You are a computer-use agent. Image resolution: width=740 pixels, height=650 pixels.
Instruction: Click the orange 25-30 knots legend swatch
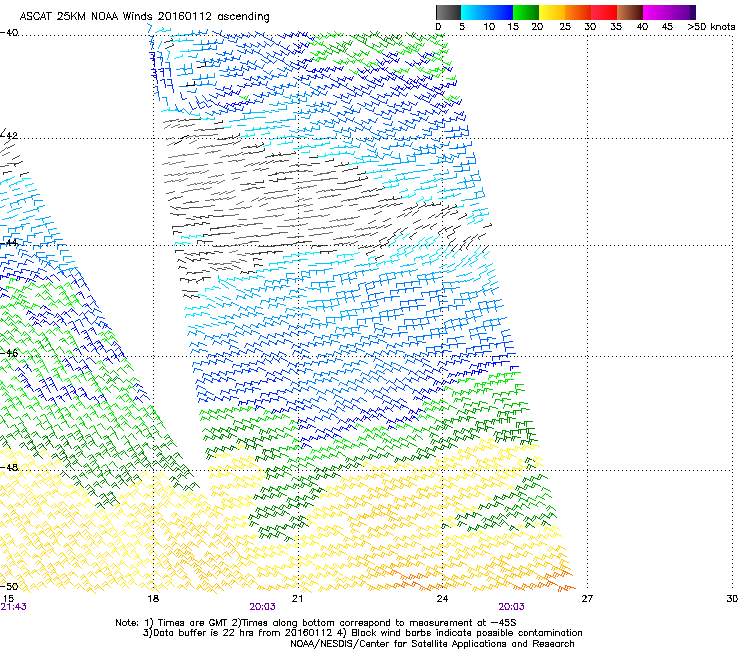pyautogui.click(x=578, y=12)
